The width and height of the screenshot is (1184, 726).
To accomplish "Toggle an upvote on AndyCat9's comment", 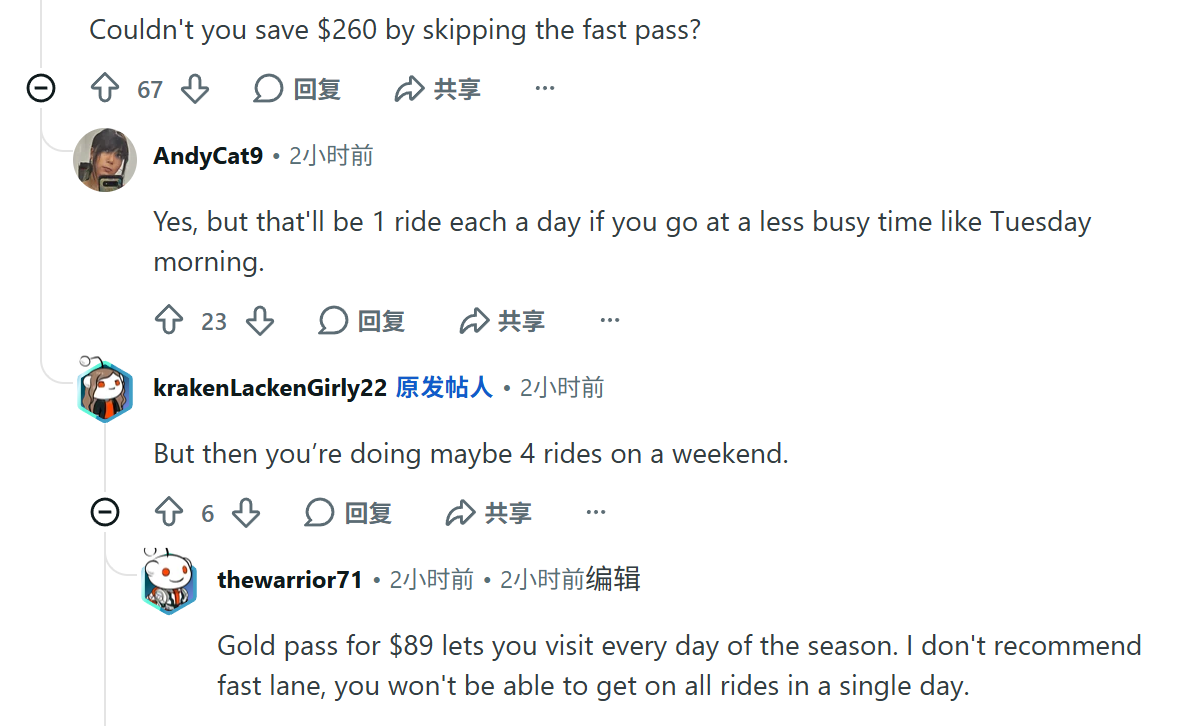I will coord(169,320).
